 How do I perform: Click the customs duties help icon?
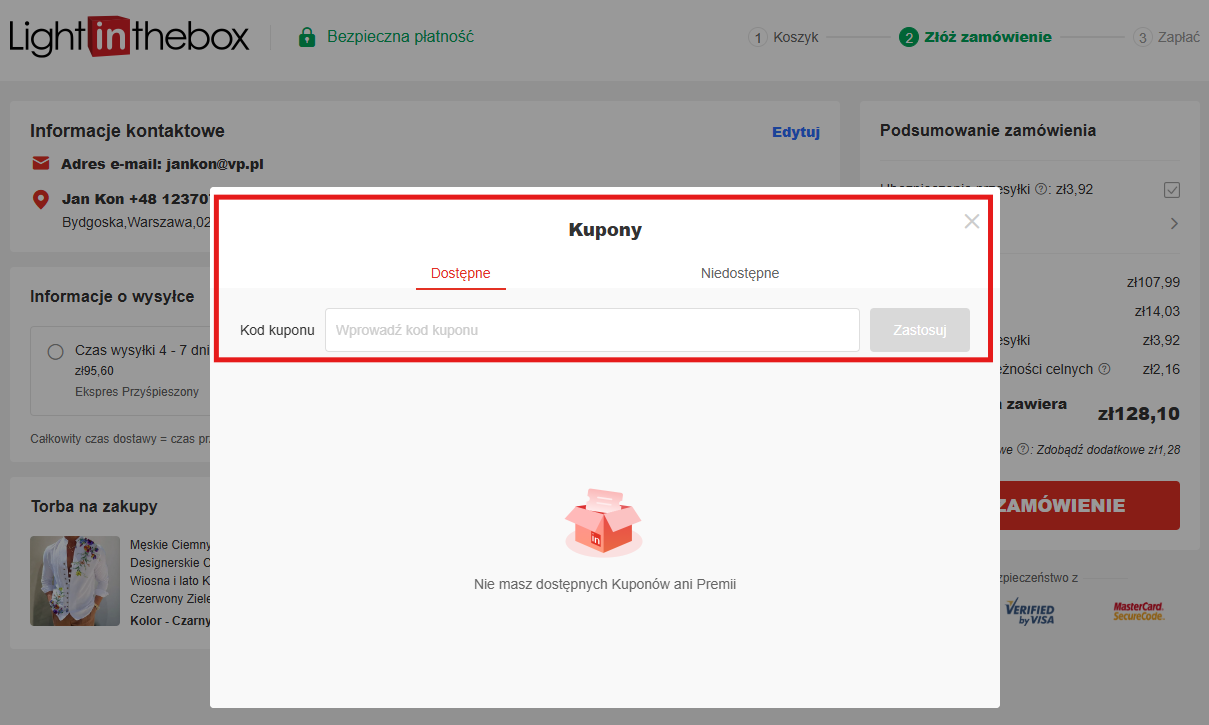1104,369
